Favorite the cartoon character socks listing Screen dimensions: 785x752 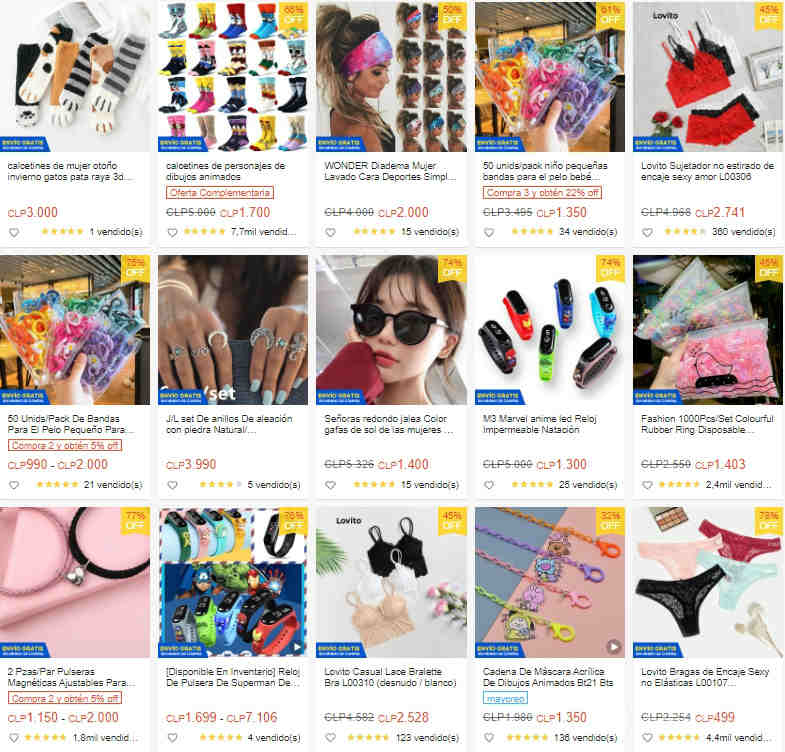click(172, 233)
